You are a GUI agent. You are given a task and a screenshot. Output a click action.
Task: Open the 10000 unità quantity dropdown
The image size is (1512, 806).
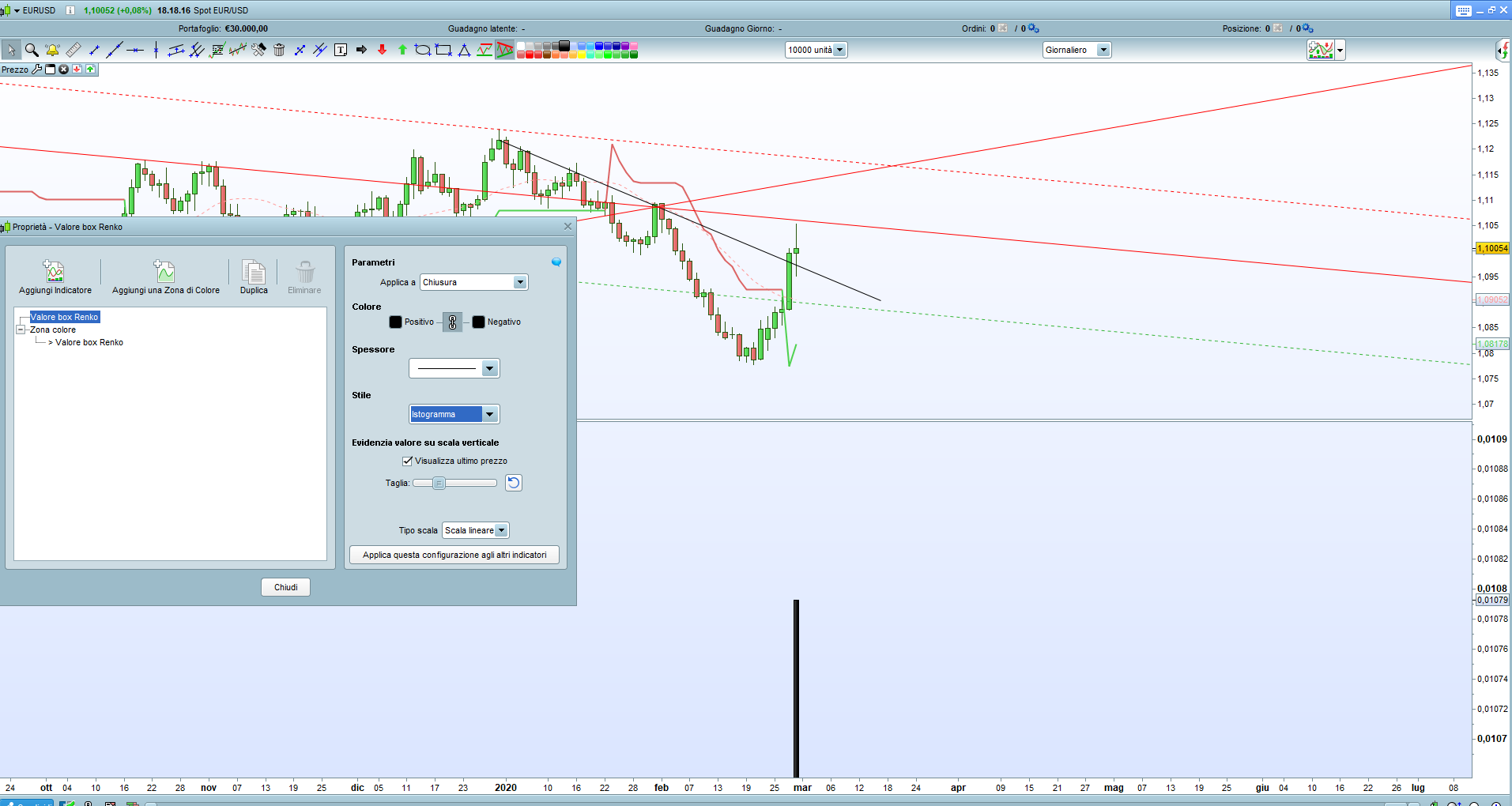pyautogui.click(x=816, y=50)
